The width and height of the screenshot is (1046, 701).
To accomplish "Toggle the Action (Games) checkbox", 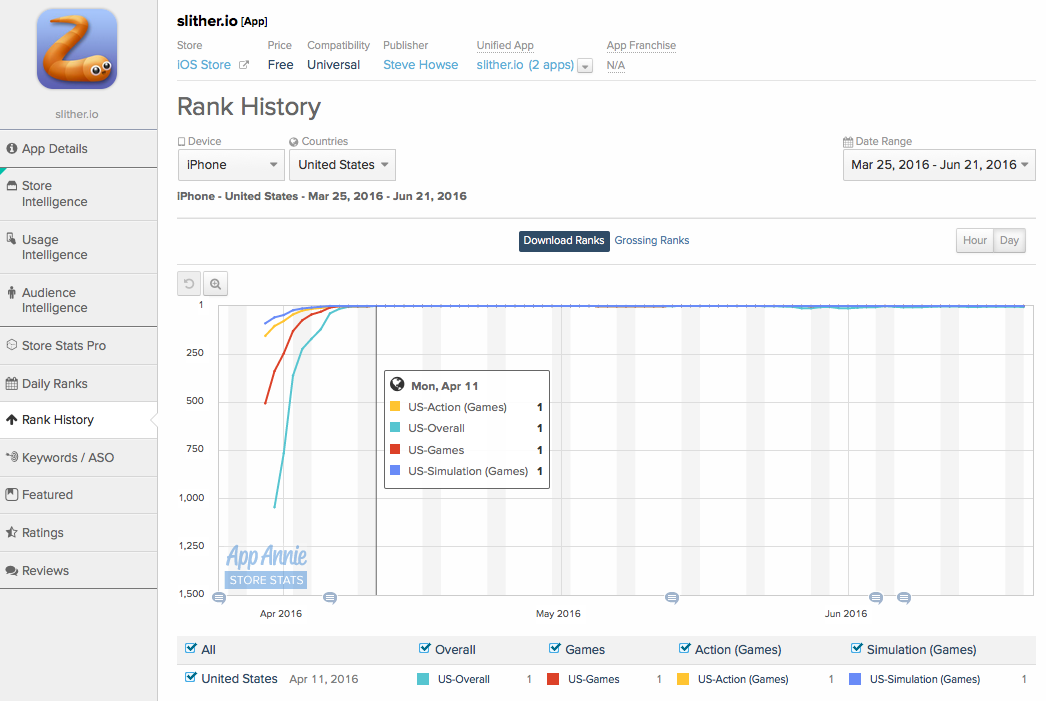I will [x=685, y=649].
